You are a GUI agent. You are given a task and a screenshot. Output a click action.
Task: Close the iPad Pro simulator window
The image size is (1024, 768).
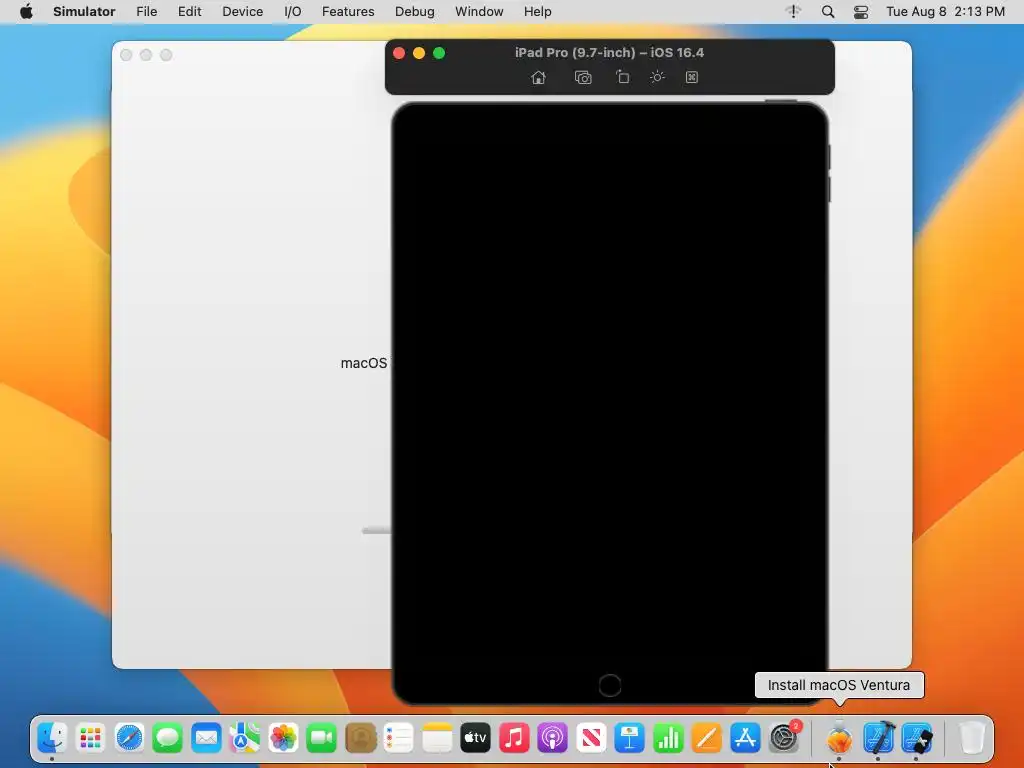399,53
